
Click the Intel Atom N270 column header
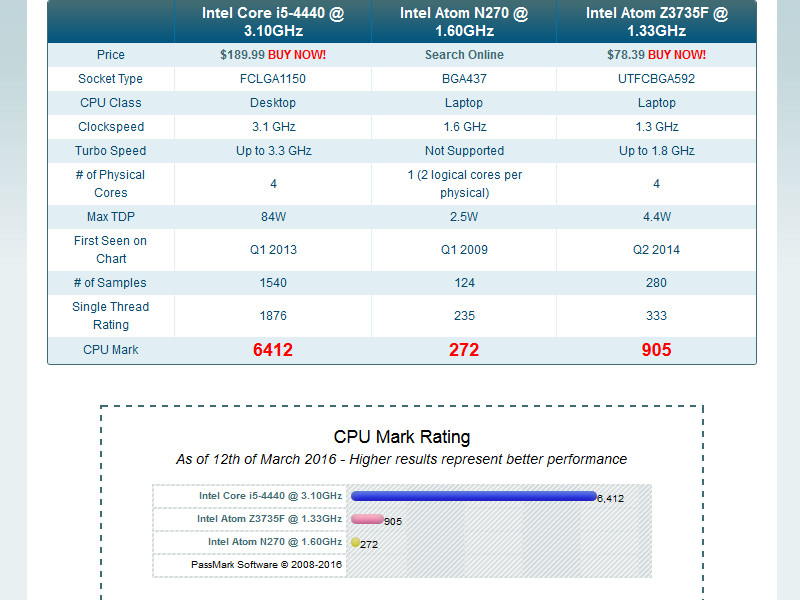click(x=464, y=21)
